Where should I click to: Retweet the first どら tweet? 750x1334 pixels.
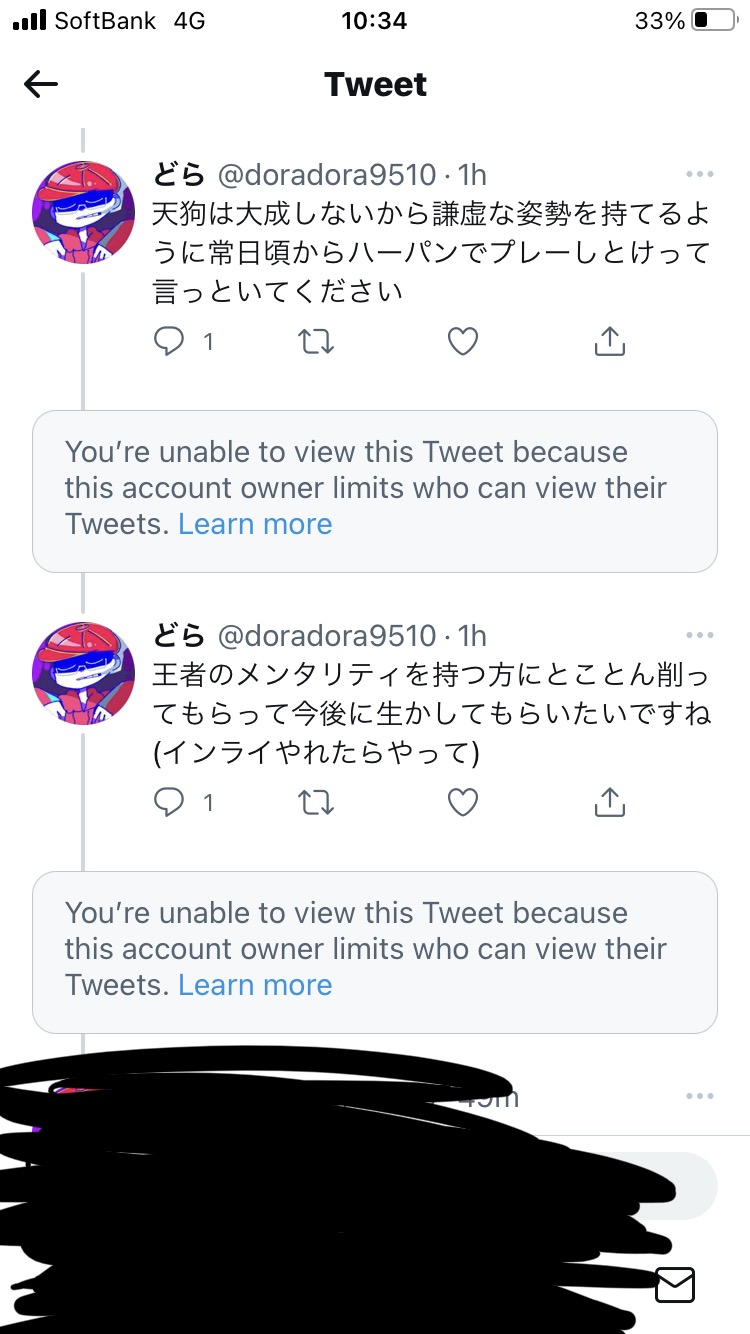pyautogui.click(x=317, y=342)
